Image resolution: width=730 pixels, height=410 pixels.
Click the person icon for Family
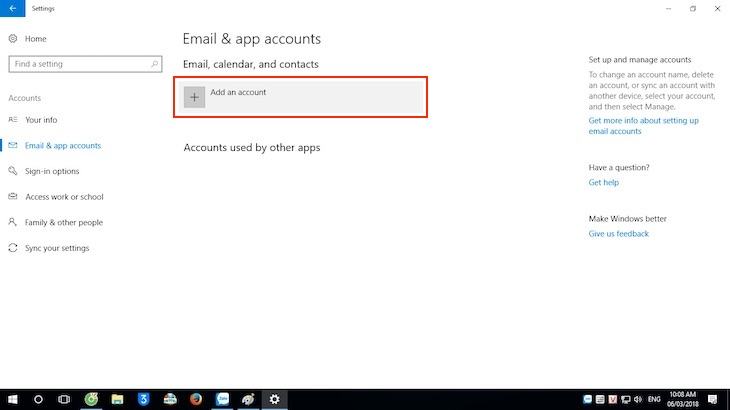(x=13, y=222)
